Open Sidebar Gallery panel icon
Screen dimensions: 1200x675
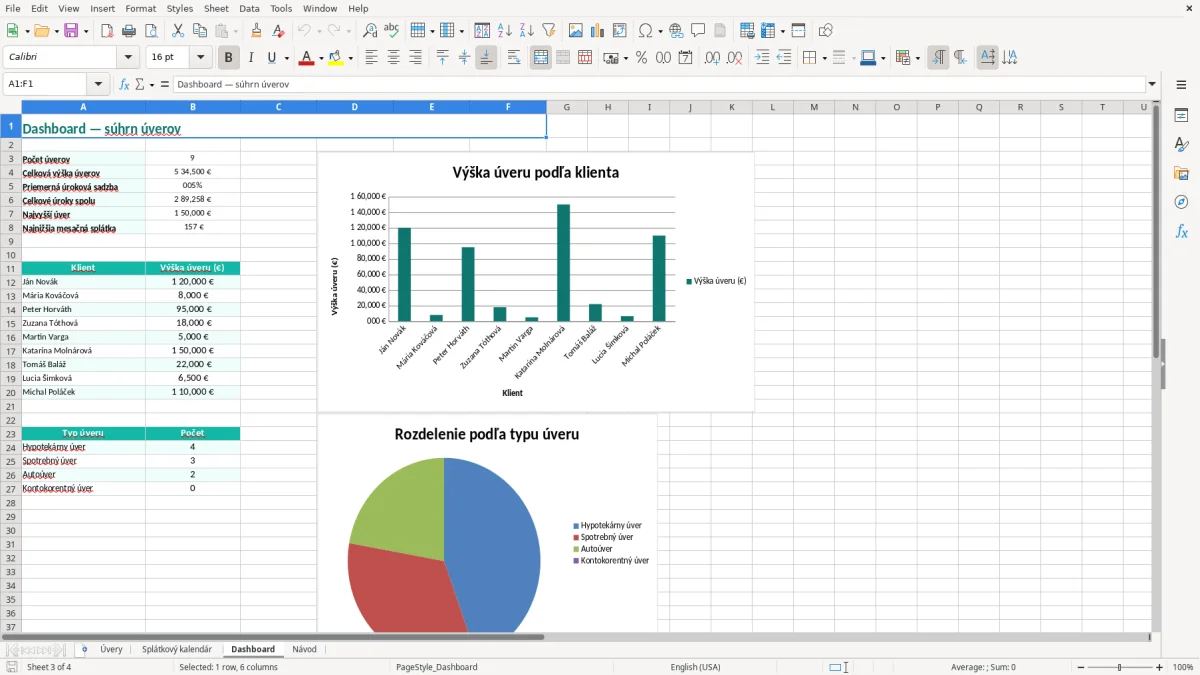[1181, 174]
